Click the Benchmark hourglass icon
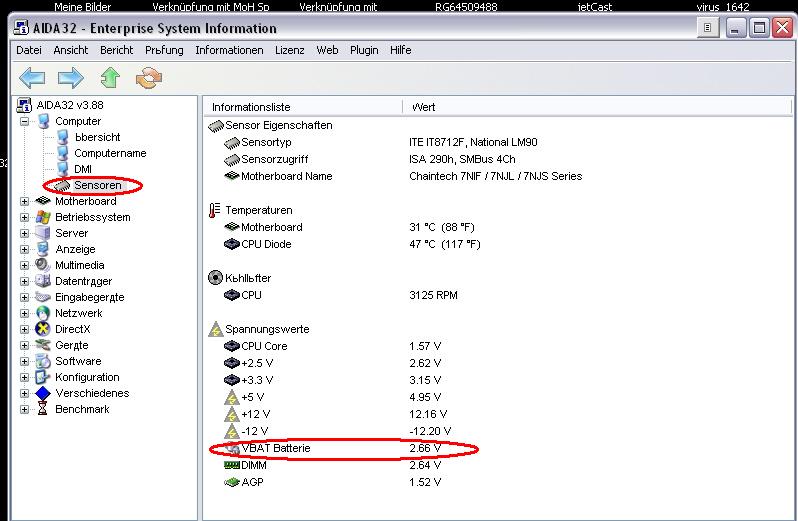 point(43,409)
